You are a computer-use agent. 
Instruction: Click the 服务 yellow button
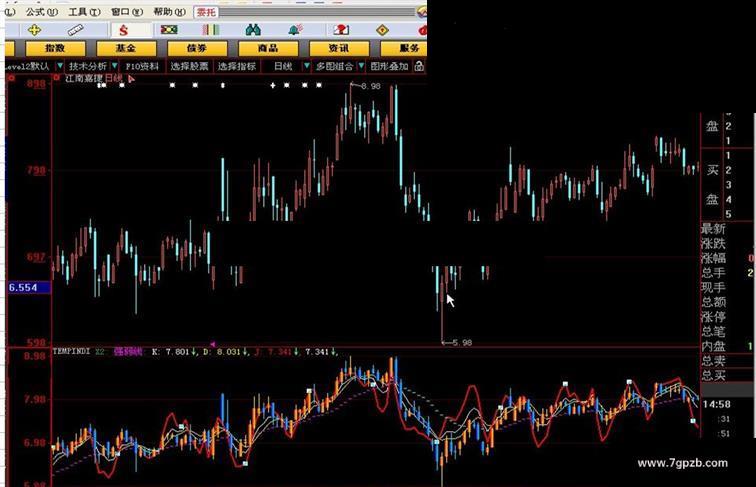pyautogui.click(x=404, y=48)
